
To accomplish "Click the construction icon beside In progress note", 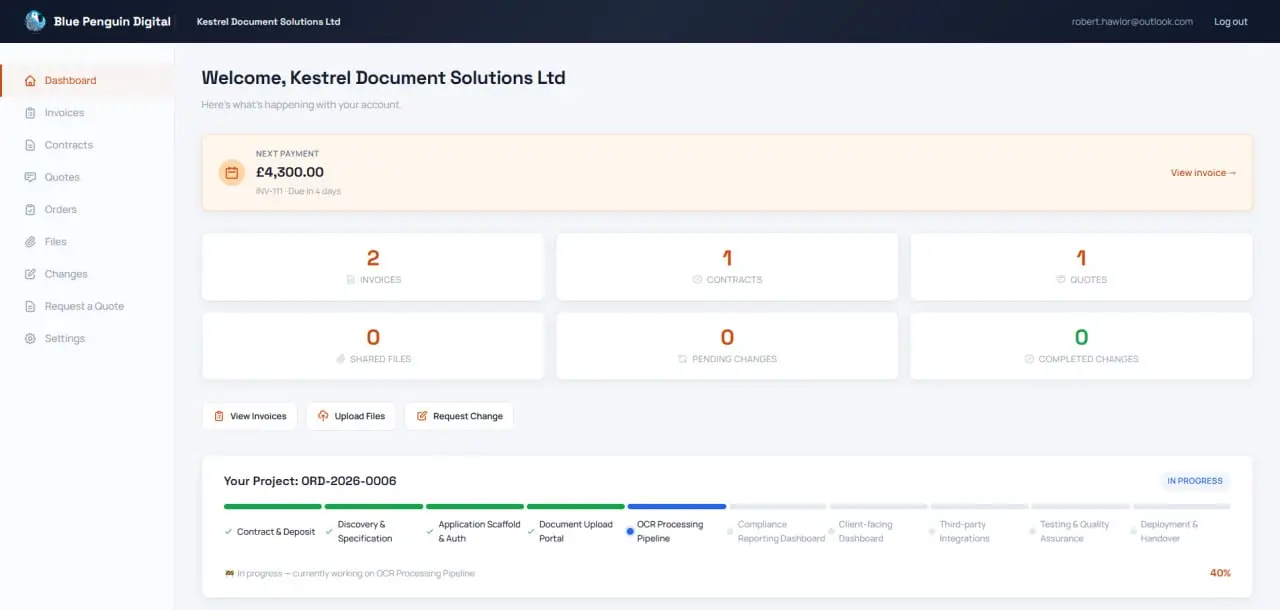I will point(229,573).
